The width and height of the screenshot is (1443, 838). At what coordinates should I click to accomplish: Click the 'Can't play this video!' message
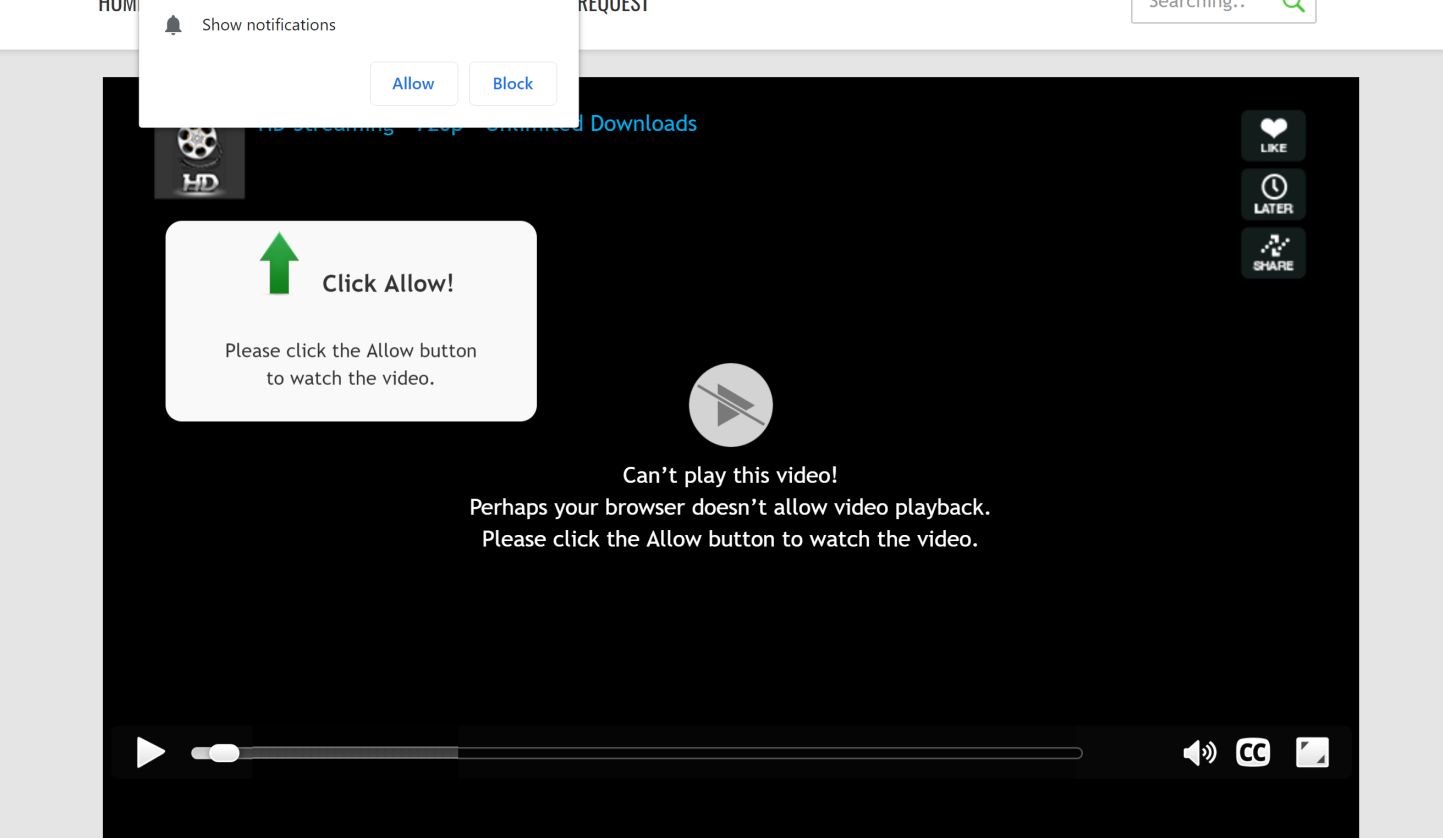(730, 475)
